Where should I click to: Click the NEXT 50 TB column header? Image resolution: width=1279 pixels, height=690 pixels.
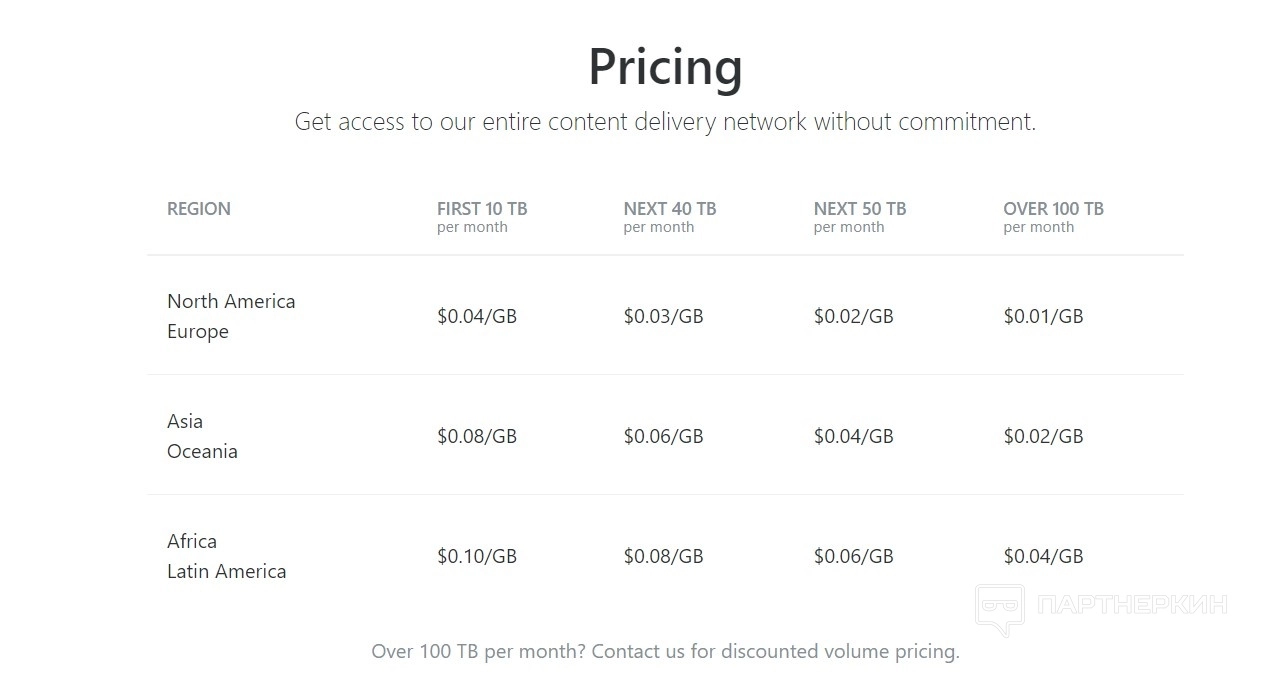coord(860,209)
